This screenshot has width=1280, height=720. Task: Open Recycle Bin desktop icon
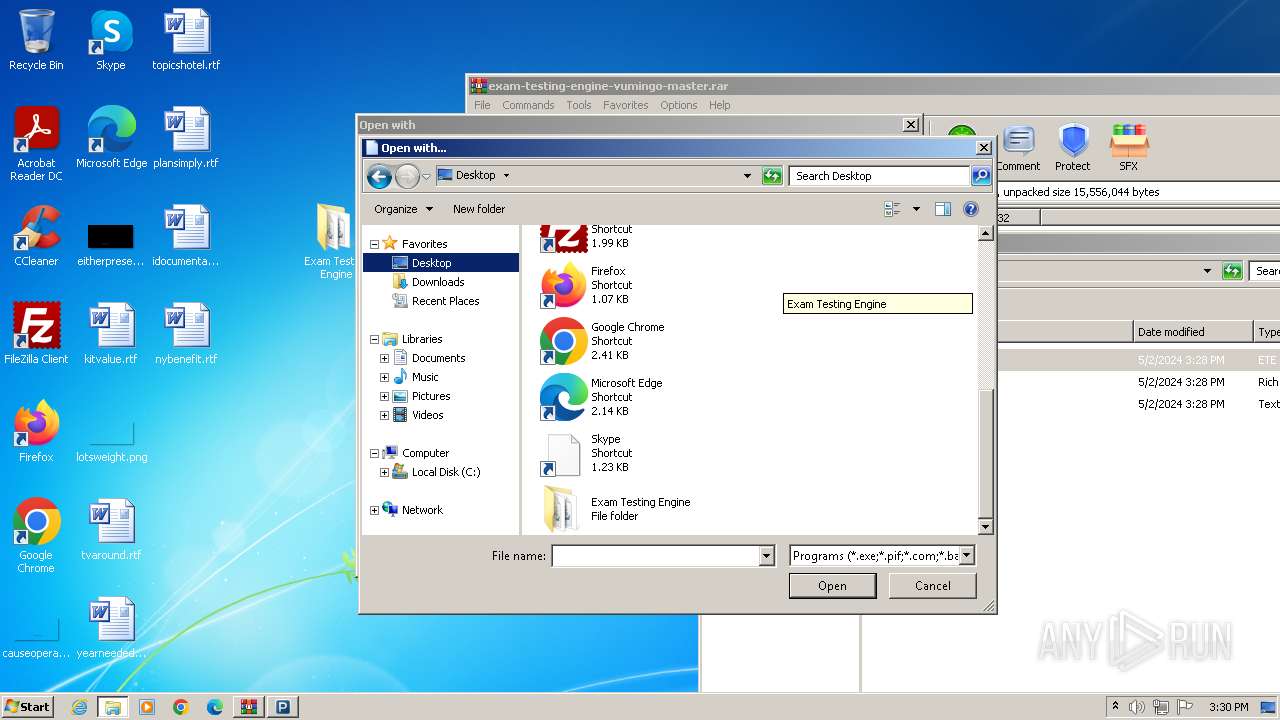36,41
